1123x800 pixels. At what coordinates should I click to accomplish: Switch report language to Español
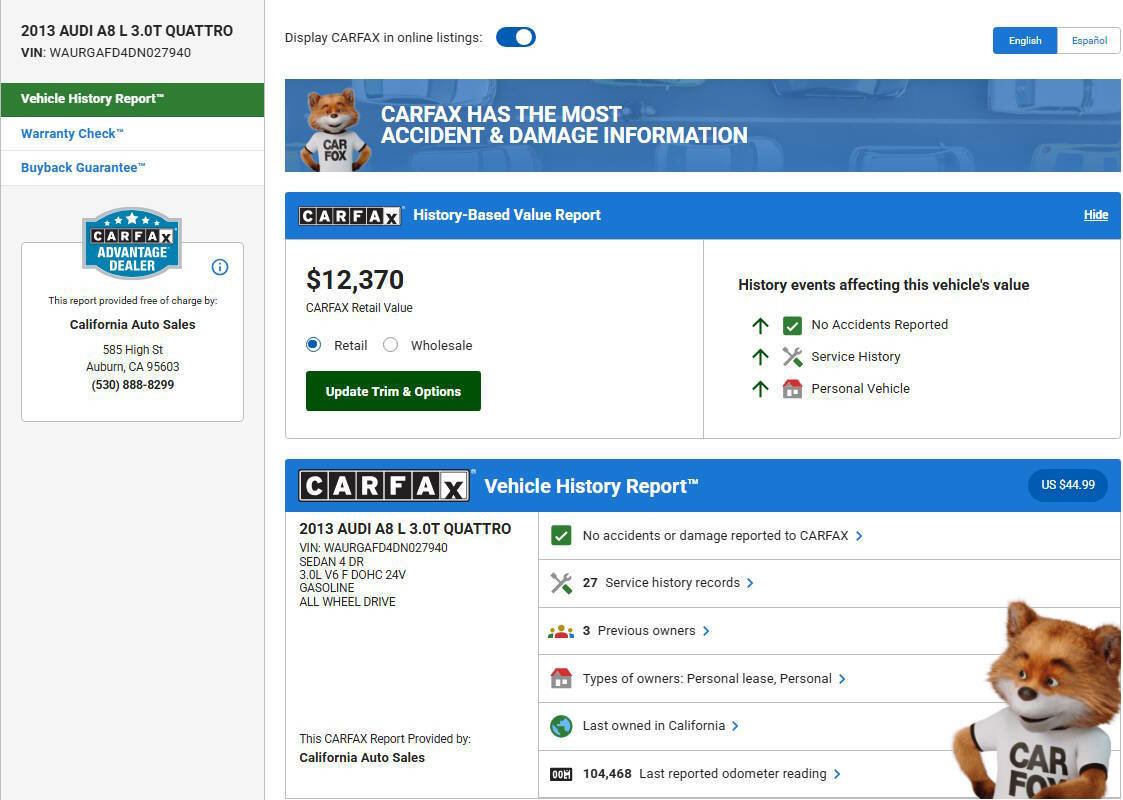[1089, 41]
